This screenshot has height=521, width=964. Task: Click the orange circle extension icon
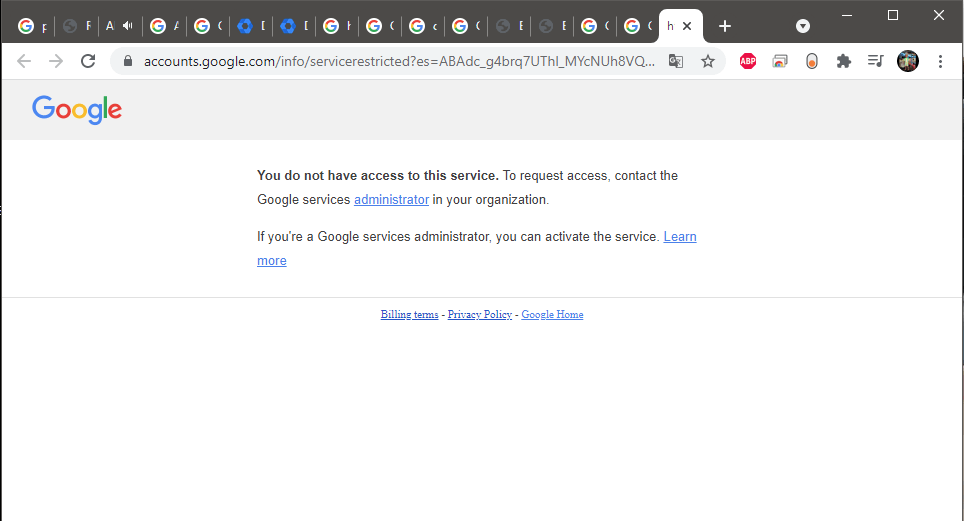point(812,61)
